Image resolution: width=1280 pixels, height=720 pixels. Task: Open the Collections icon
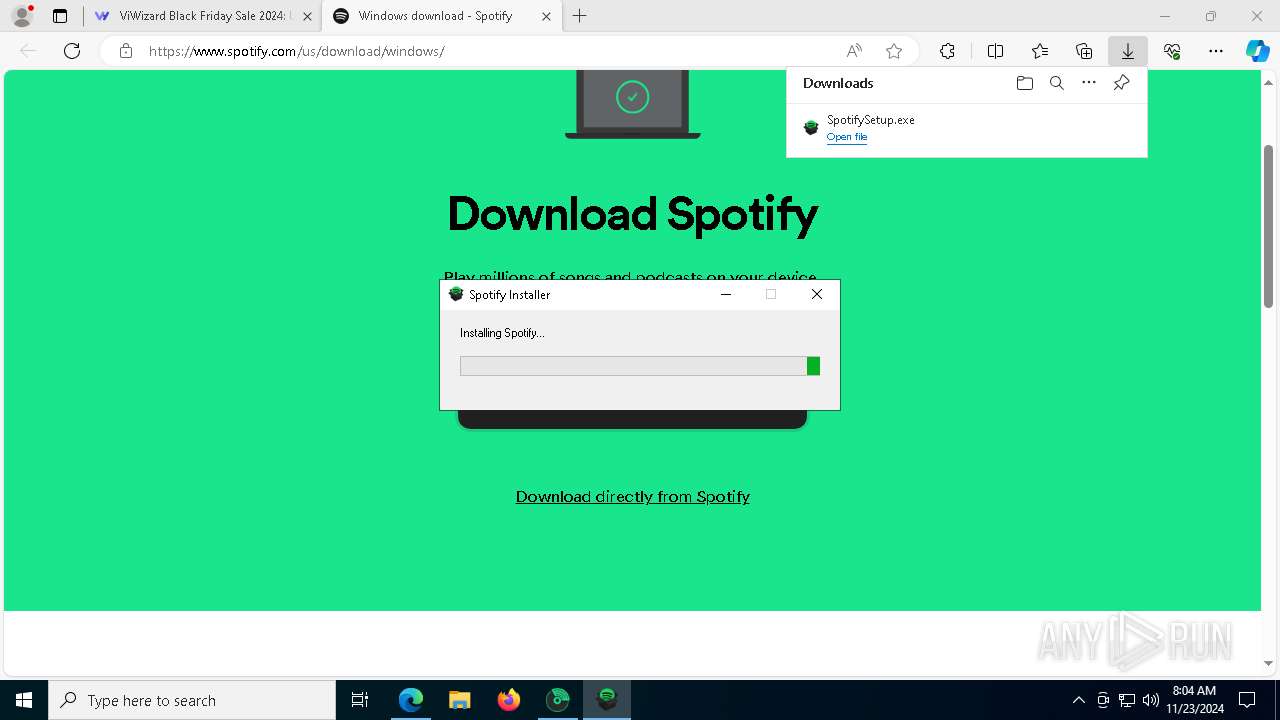point(1084,51)
